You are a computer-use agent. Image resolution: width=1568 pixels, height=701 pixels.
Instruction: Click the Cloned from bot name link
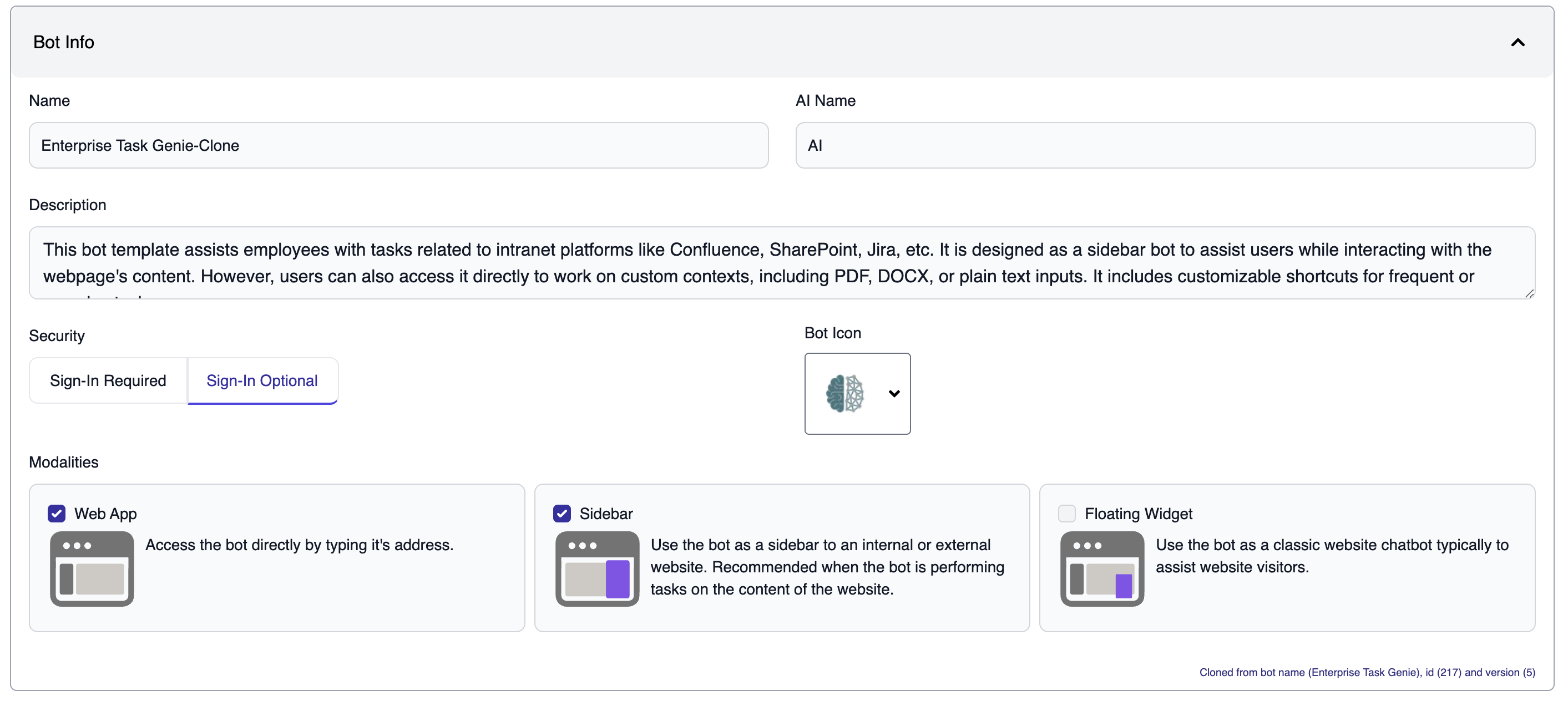coord(1367,672)
